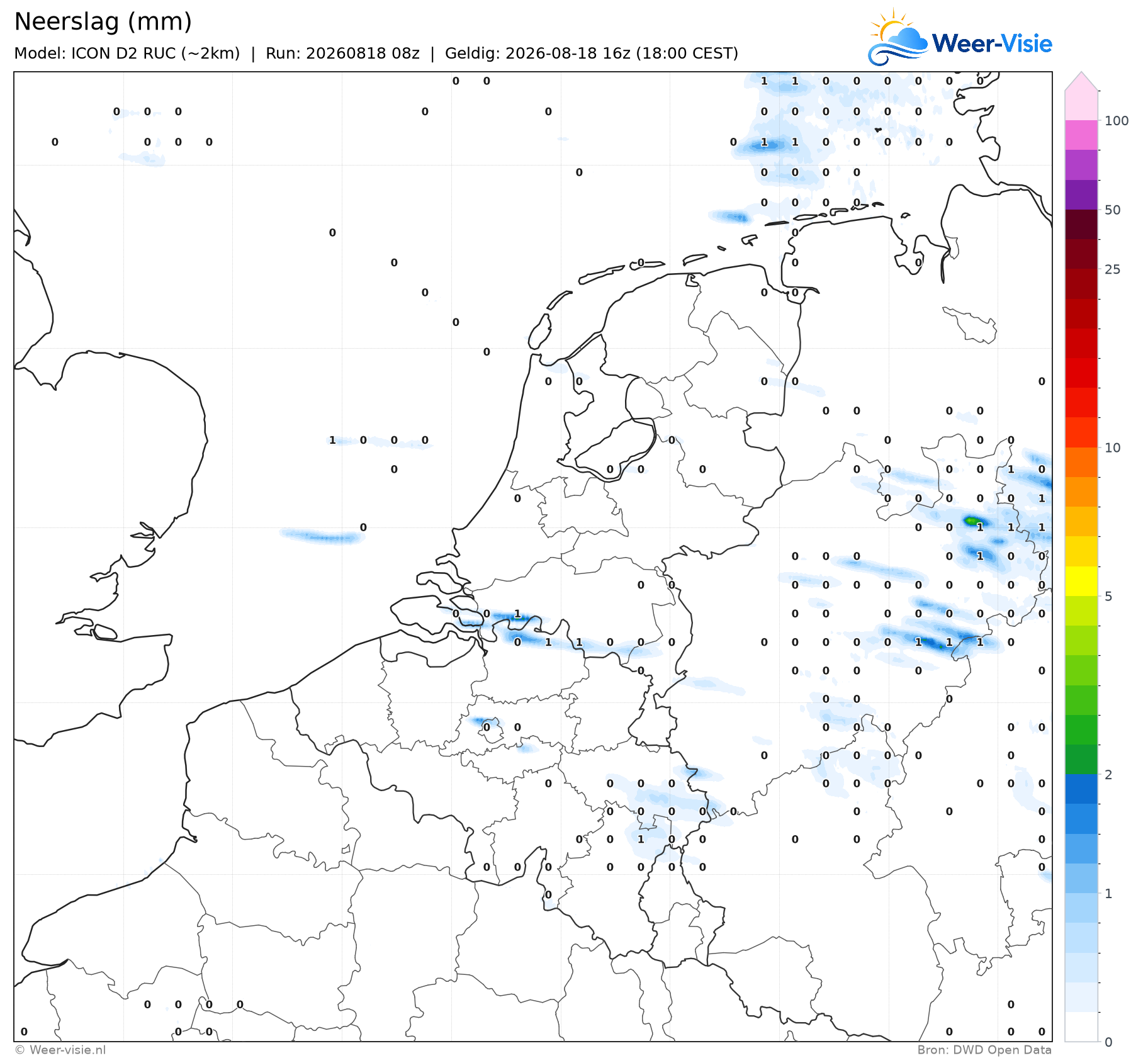The width and height of the screenshot is (1148, 1058).
Task: Select the yellow 5 mm color band
Action: click(x=1081, y=581)
